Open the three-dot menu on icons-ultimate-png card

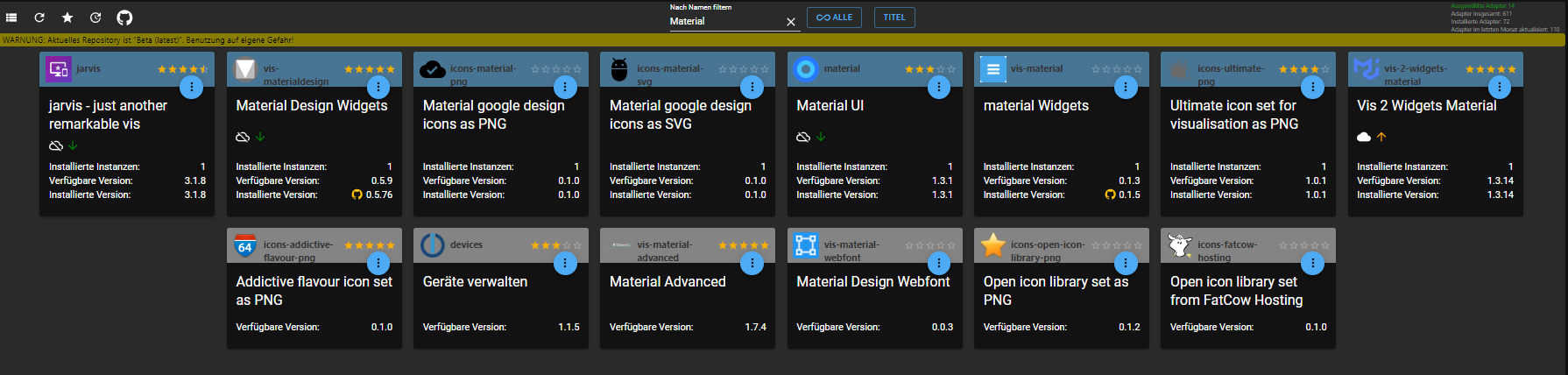pos(1312,87)
